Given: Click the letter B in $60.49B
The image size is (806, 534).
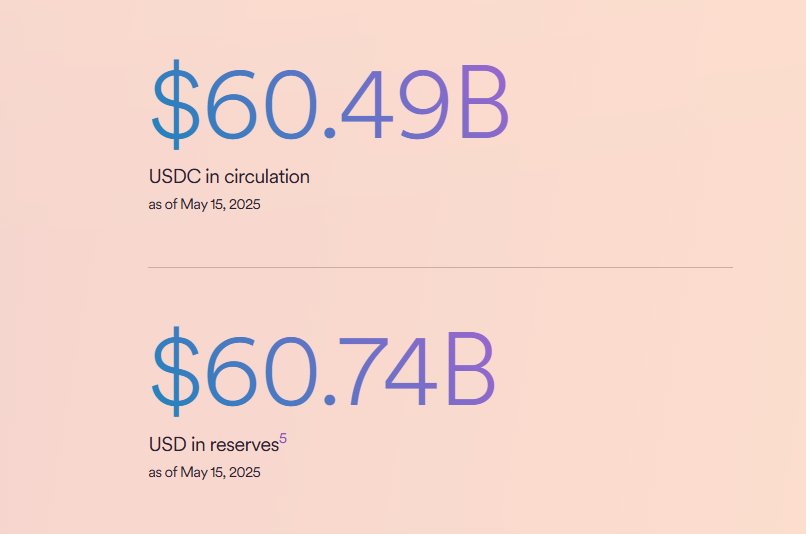Looking at the screenshot, I should (483, 105).
